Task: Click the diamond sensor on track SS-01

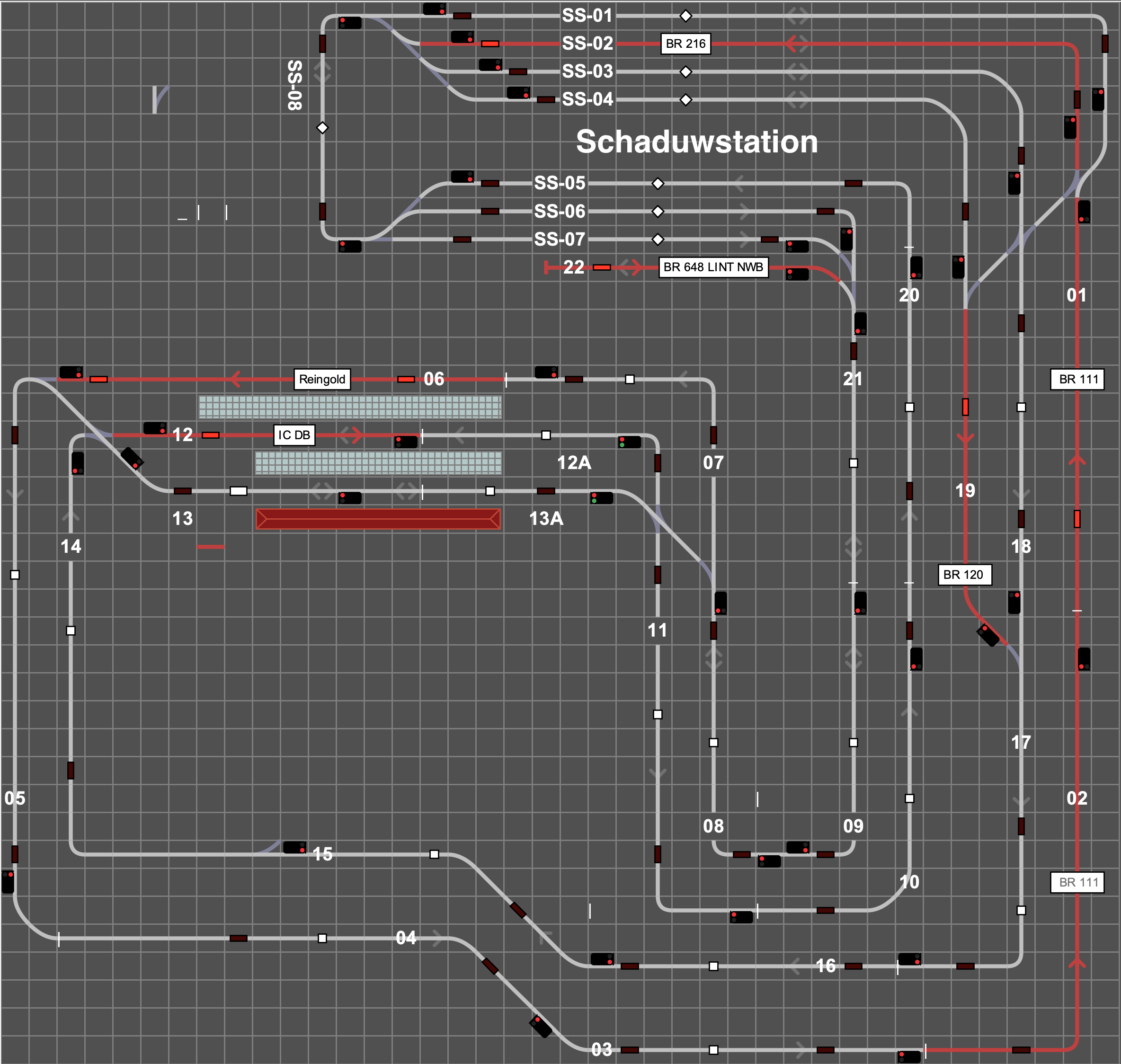Action: coord(686,16)
